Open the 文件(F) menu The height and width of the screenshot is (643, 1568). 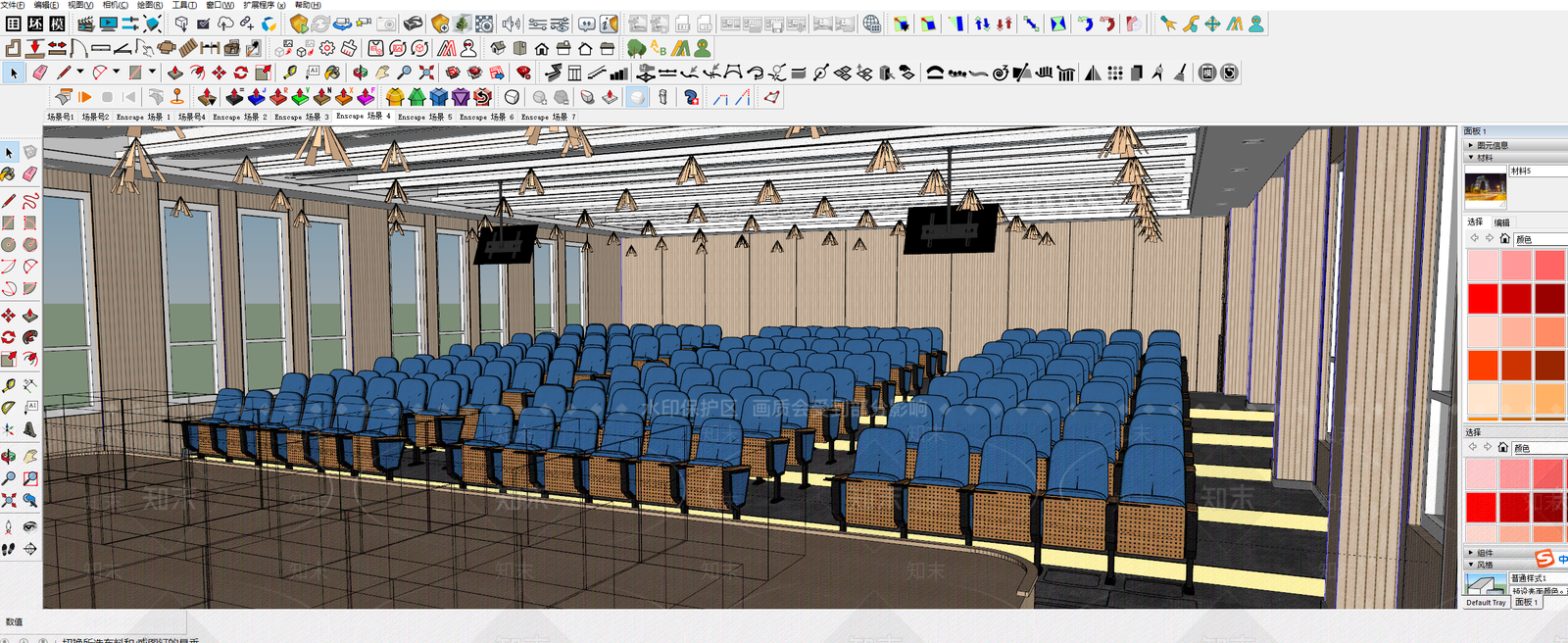[14, 5]
